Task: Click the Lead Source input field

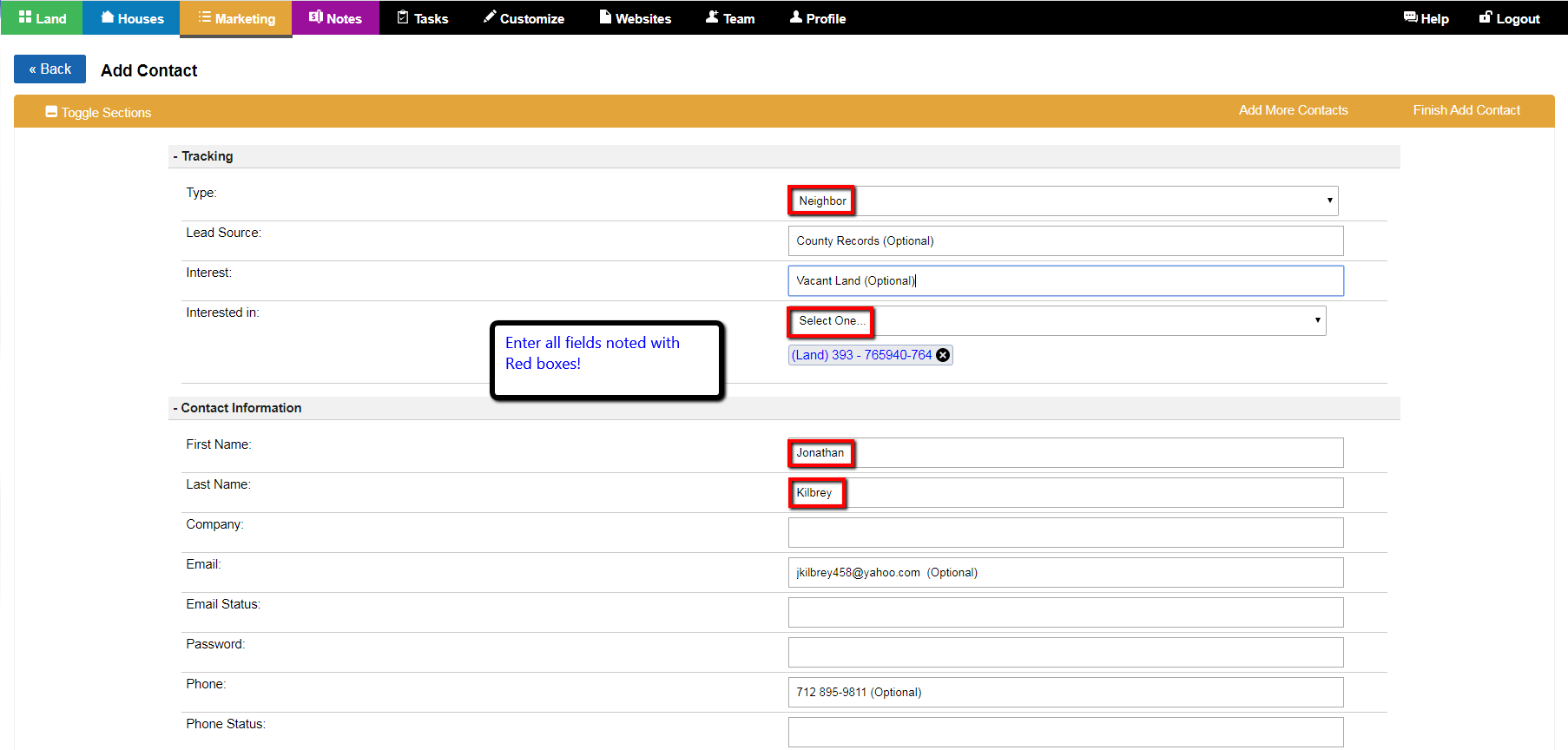Action: 1065,240
